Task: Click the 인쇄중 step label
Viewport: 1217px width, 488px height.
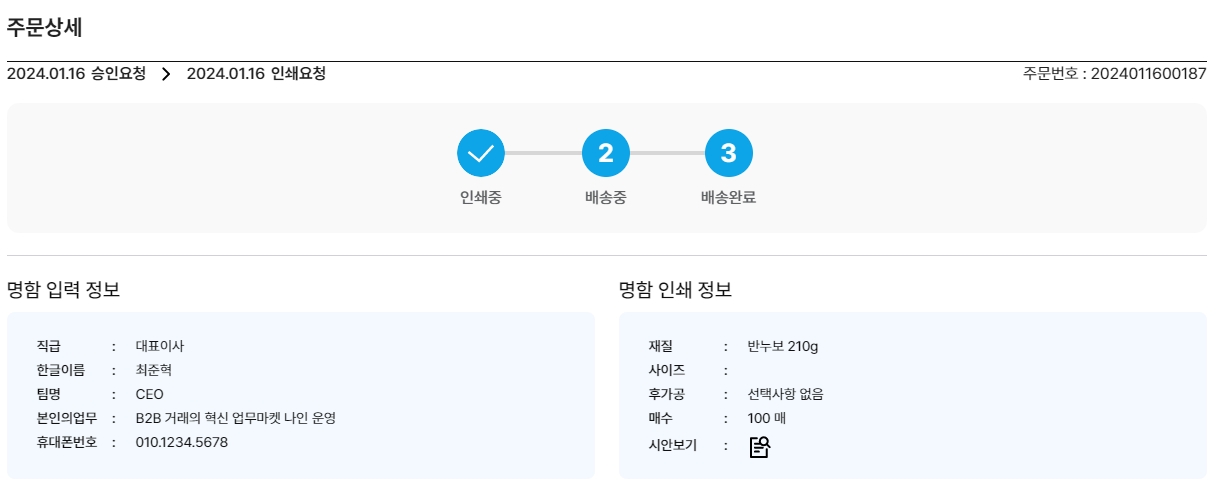Action: point(481,197)
